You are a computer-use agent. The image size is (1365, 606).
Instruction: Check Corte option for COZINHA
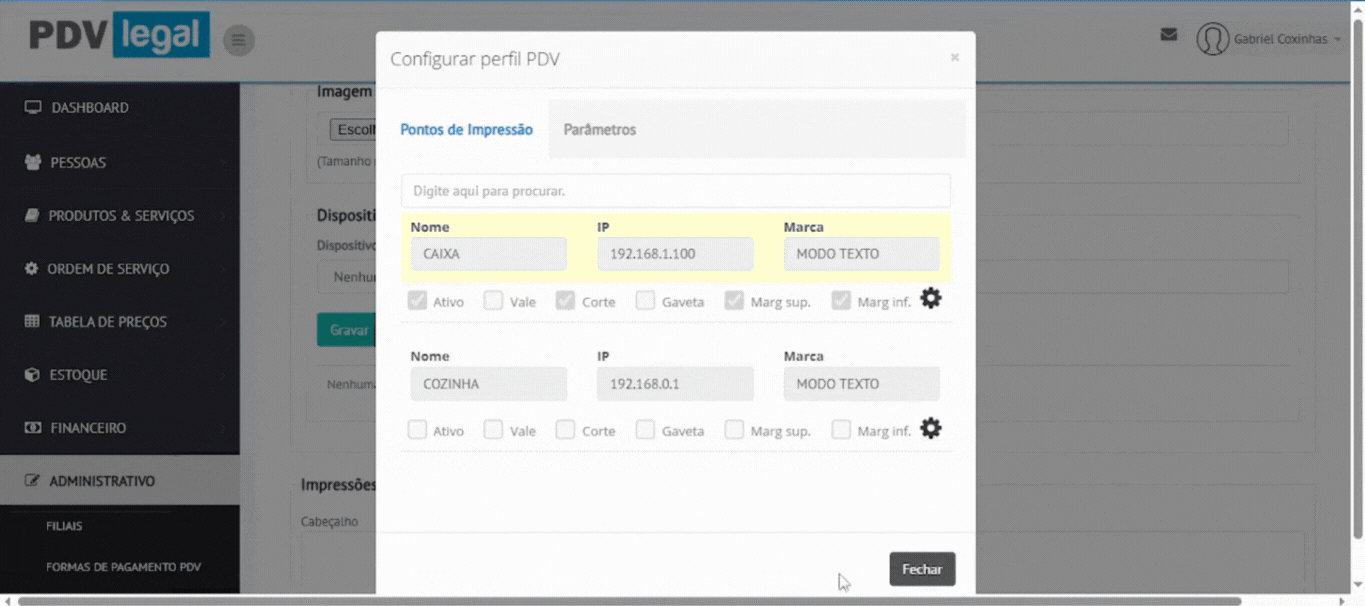(565, 430)
